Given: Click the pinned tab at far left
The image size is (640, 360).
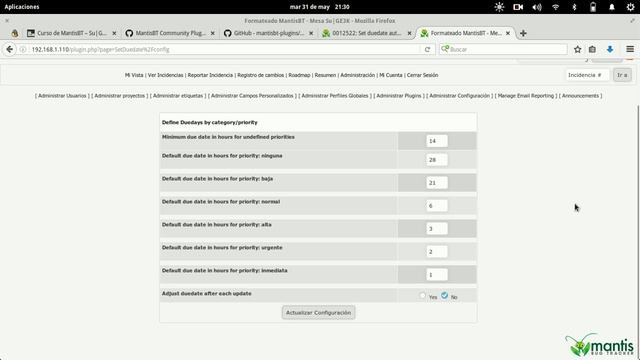Looking at the screenshot, I should (15, 33).
